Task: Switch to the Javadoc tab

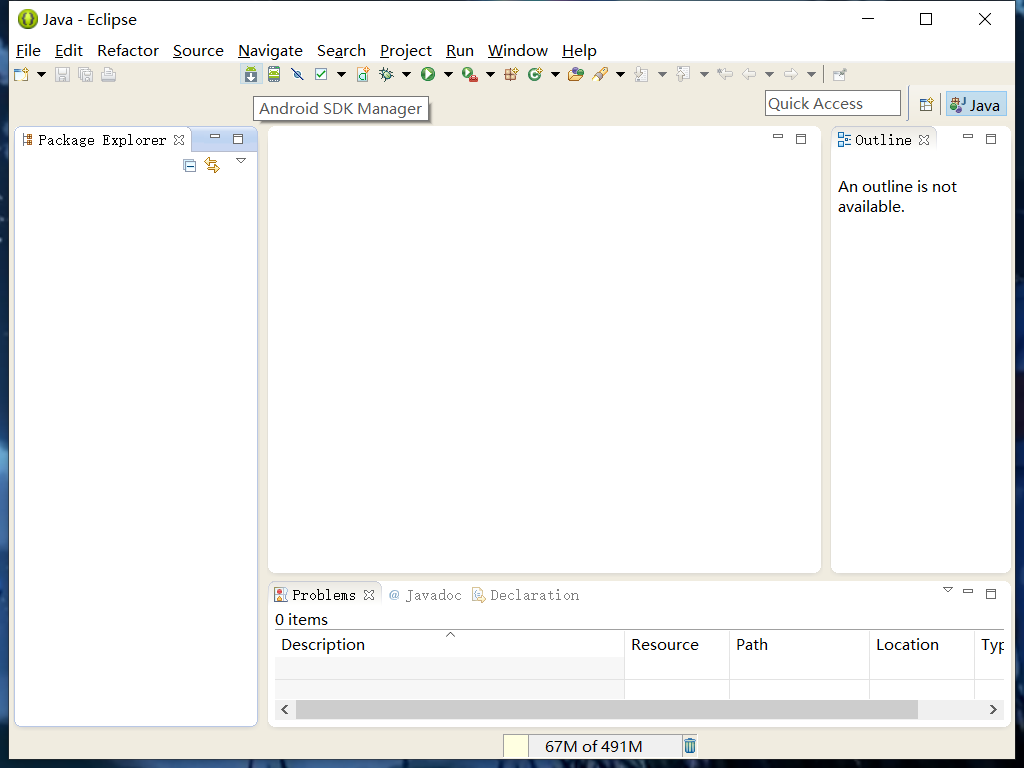Action: [425, 595]
